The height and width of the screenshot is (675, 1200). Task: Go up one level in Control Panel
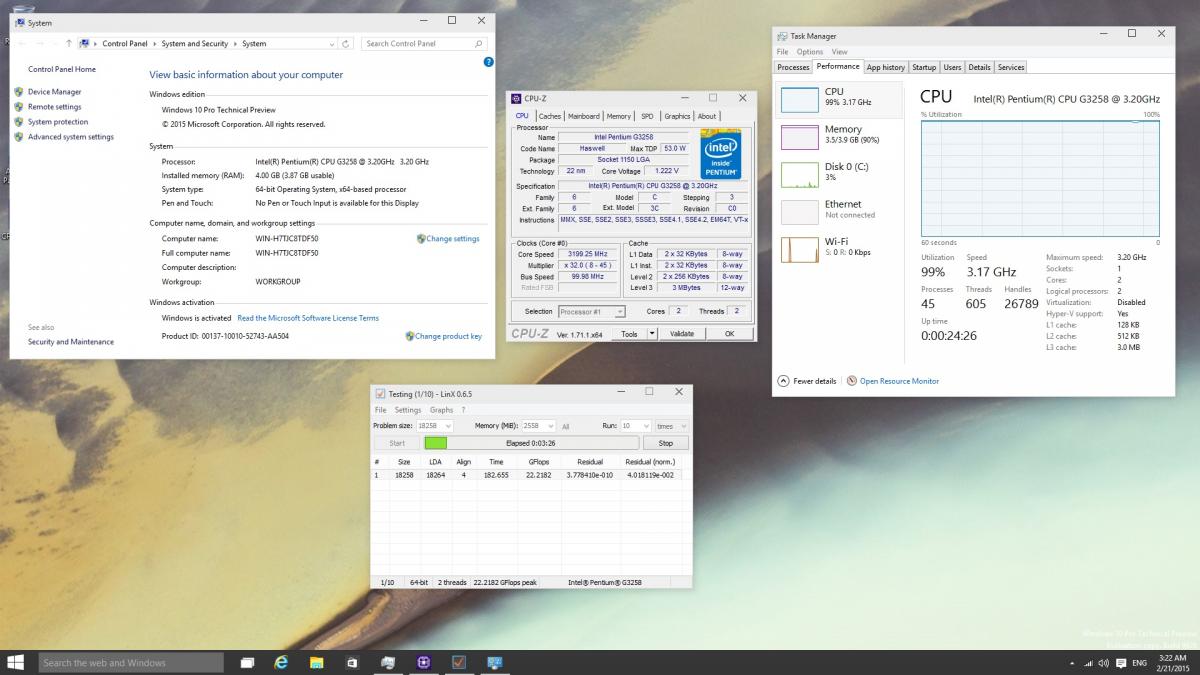coord(68,44)
